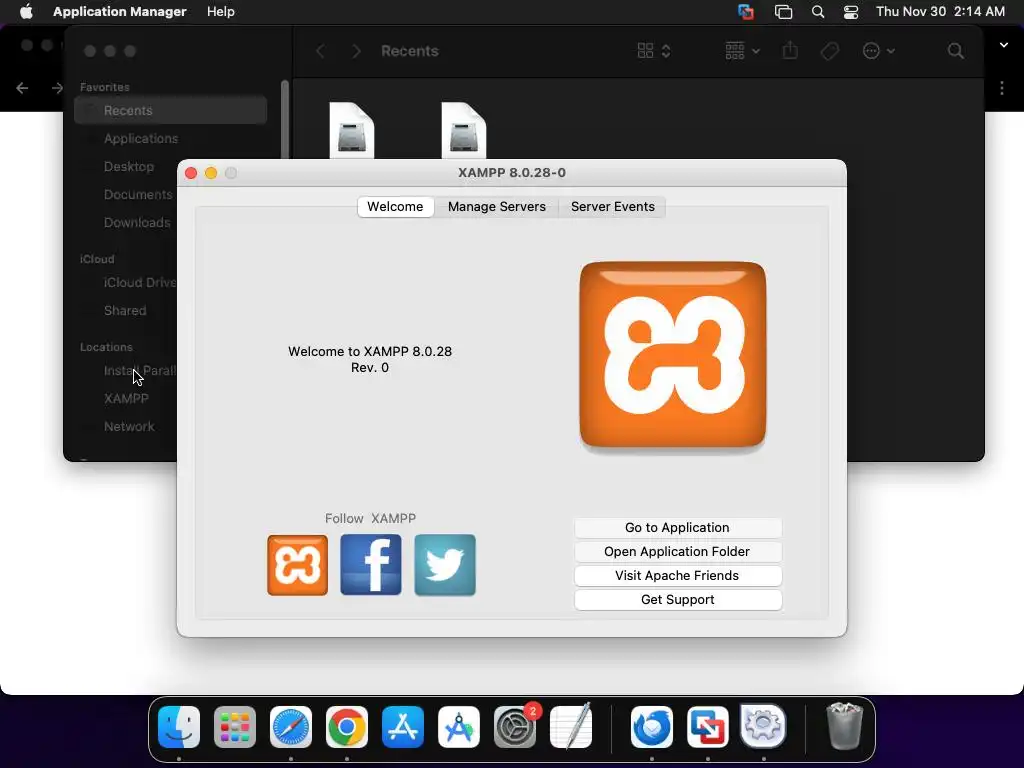Screen dimensions: 1024x768
Task: Open TextEdit from the Dock
Action: point(571,726)
